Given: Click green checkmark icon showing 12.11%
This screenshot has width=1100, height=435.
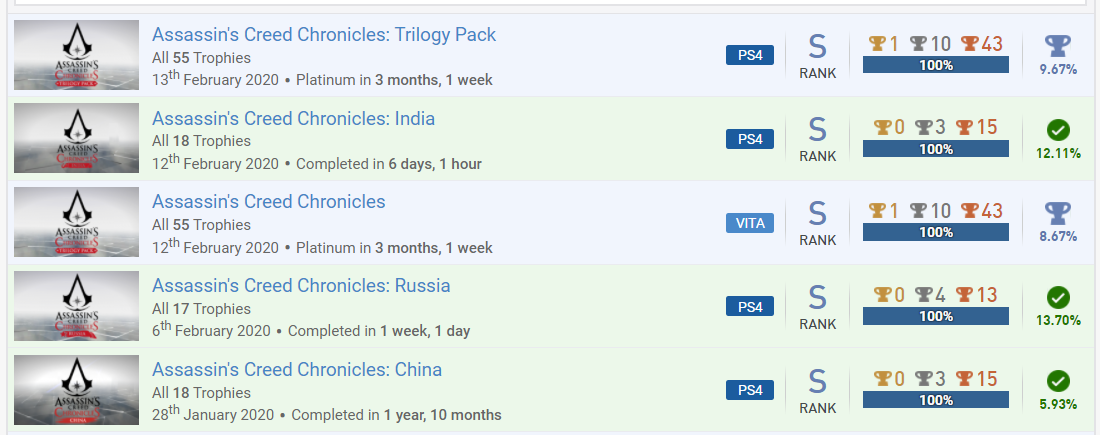Looking at the screenshot, I should tap(1058, 130).
